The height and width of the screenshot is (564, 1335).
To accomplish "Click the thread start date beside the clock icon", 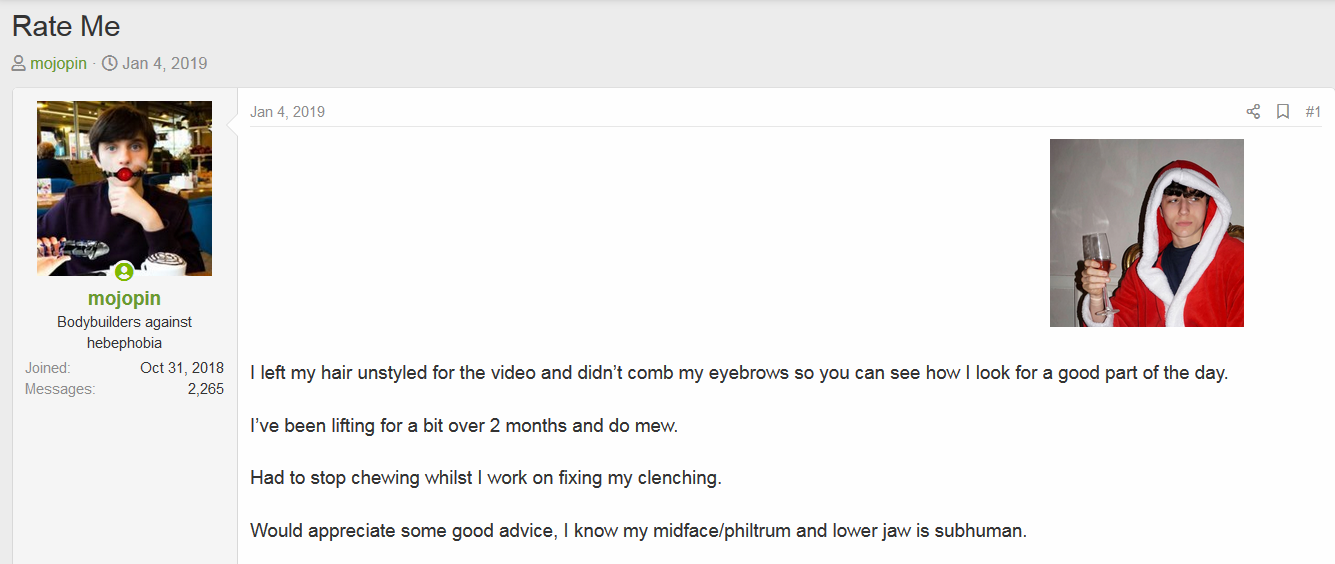I will click(165, 63).
